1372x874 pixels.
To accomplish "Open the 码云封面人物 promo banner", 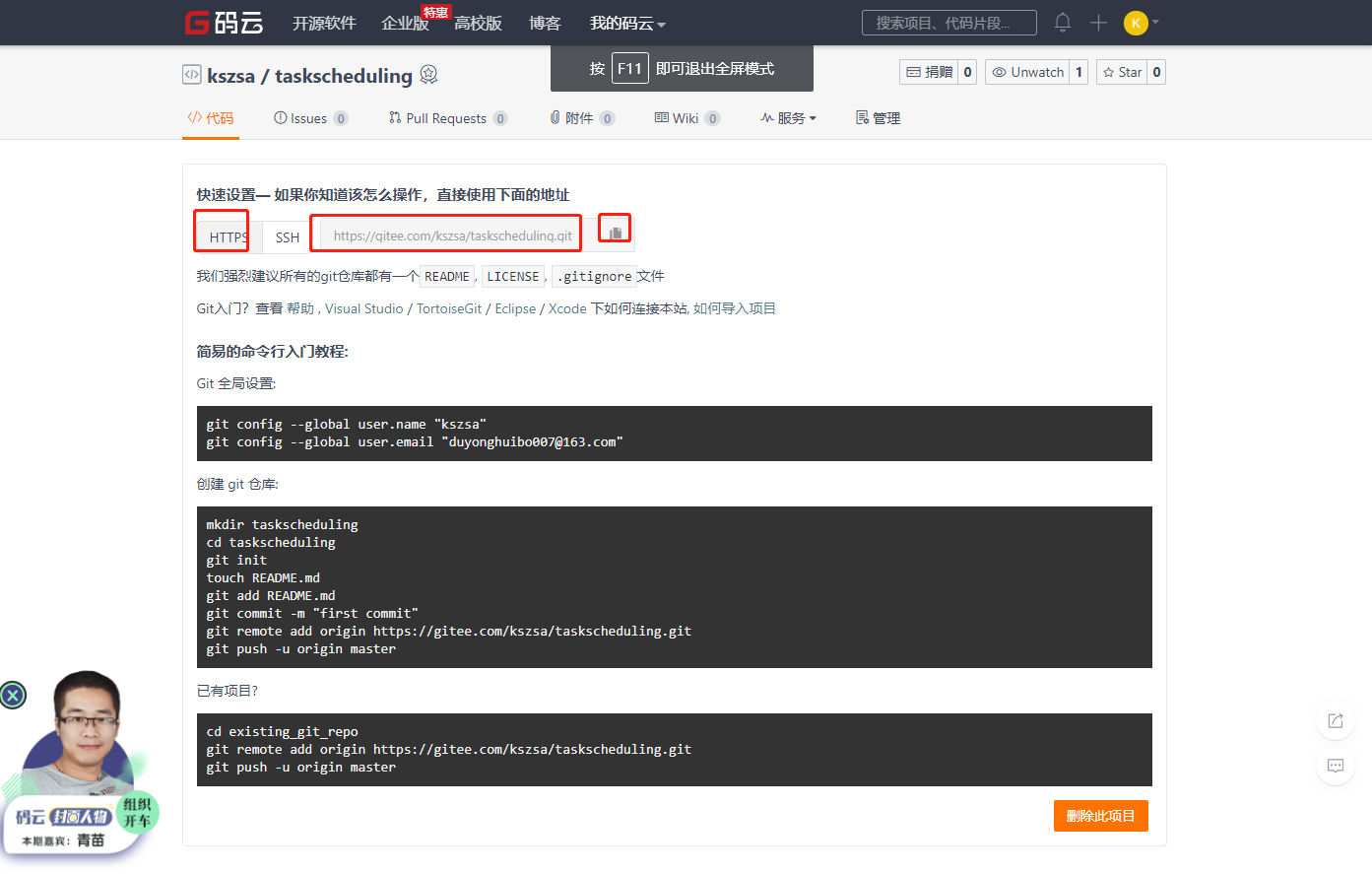I will pos(80,764).
